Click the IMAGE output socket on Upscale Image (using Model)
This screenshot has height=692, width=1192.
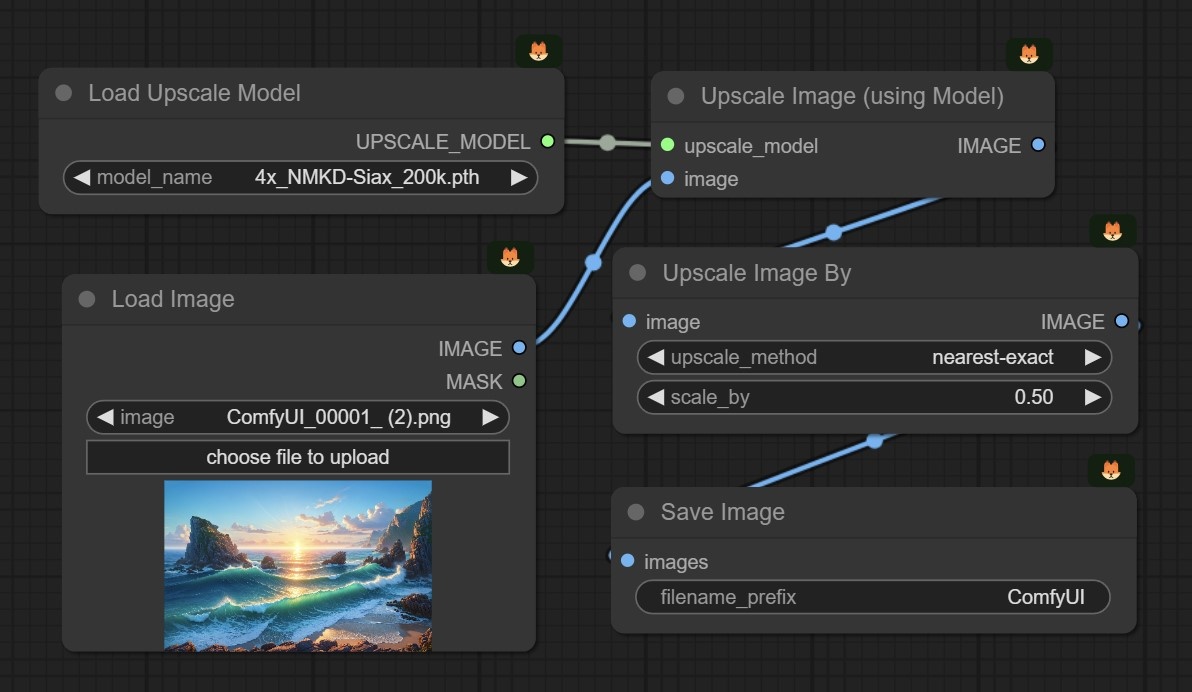pyautogui.click(x=1038, y=144)
